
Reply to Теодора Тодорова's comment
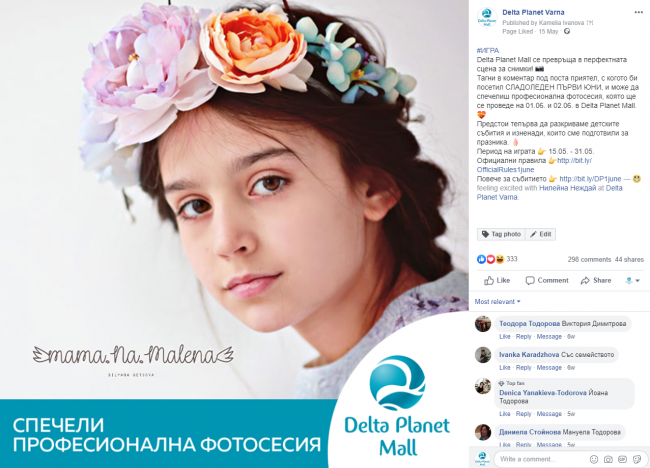(524, 337)
